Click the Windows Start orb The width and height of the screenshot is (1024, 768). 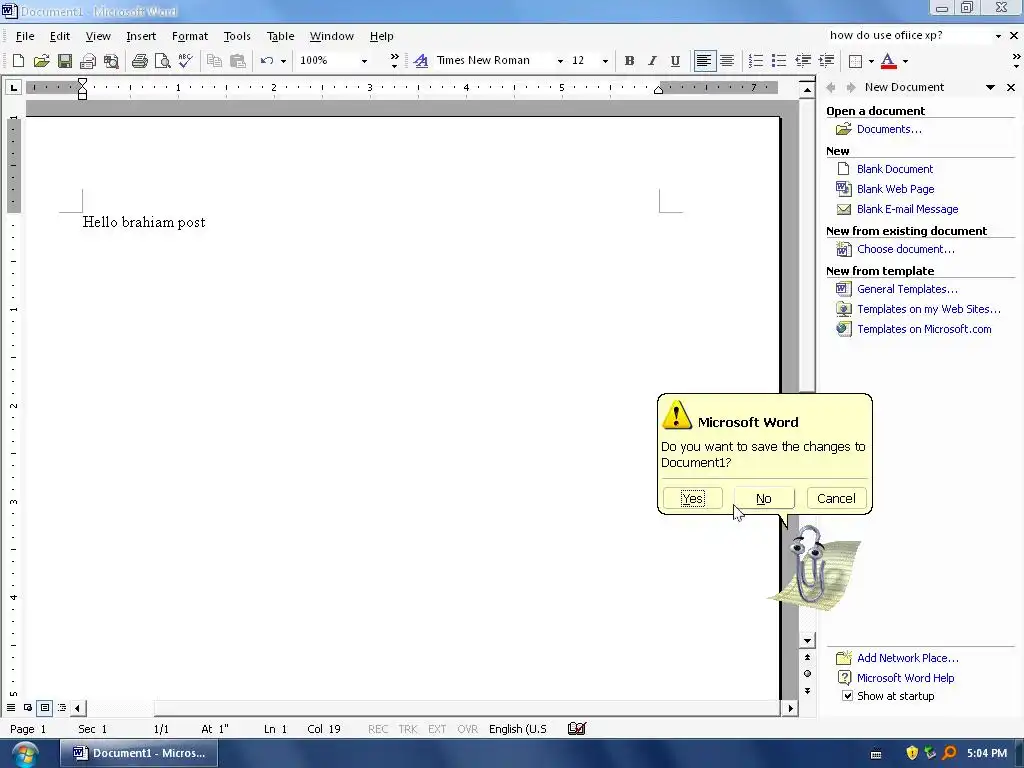tap(25, 754)
